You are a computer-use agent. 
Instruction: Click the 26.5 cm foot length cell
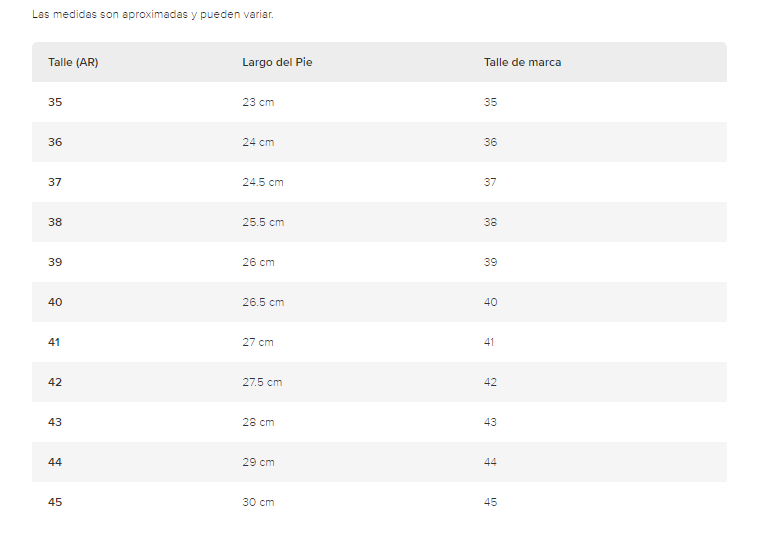[263, 302]
